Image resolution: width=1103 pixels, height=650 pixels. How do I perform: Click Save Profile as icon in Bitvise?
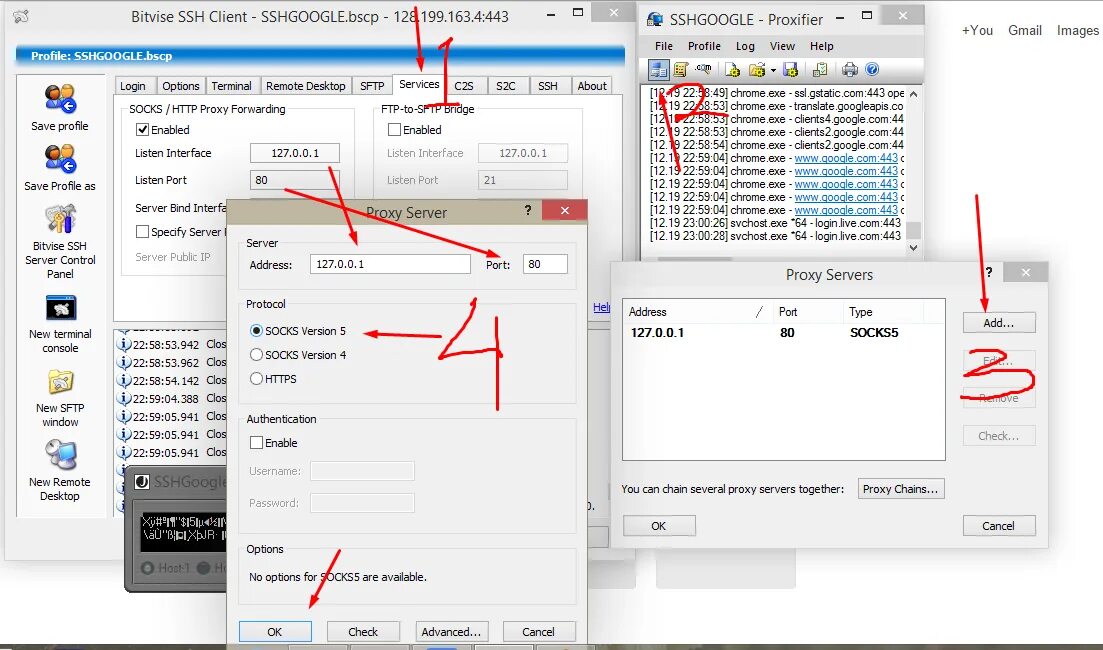coord(60,159)
